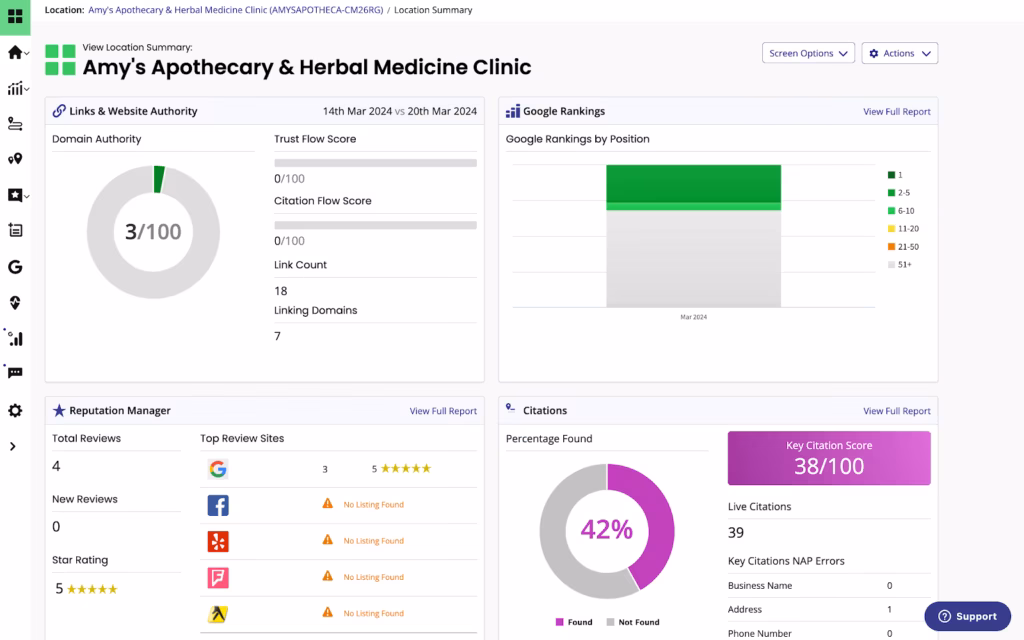1024x640 pixels.
Task: Open the location pin audit icon
Action: click(15, 302)
